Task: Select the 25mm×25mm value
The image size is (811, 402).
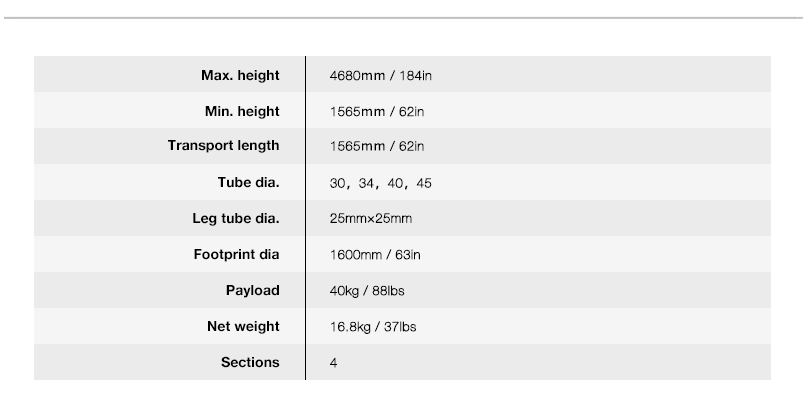Action: pos(371,218)
